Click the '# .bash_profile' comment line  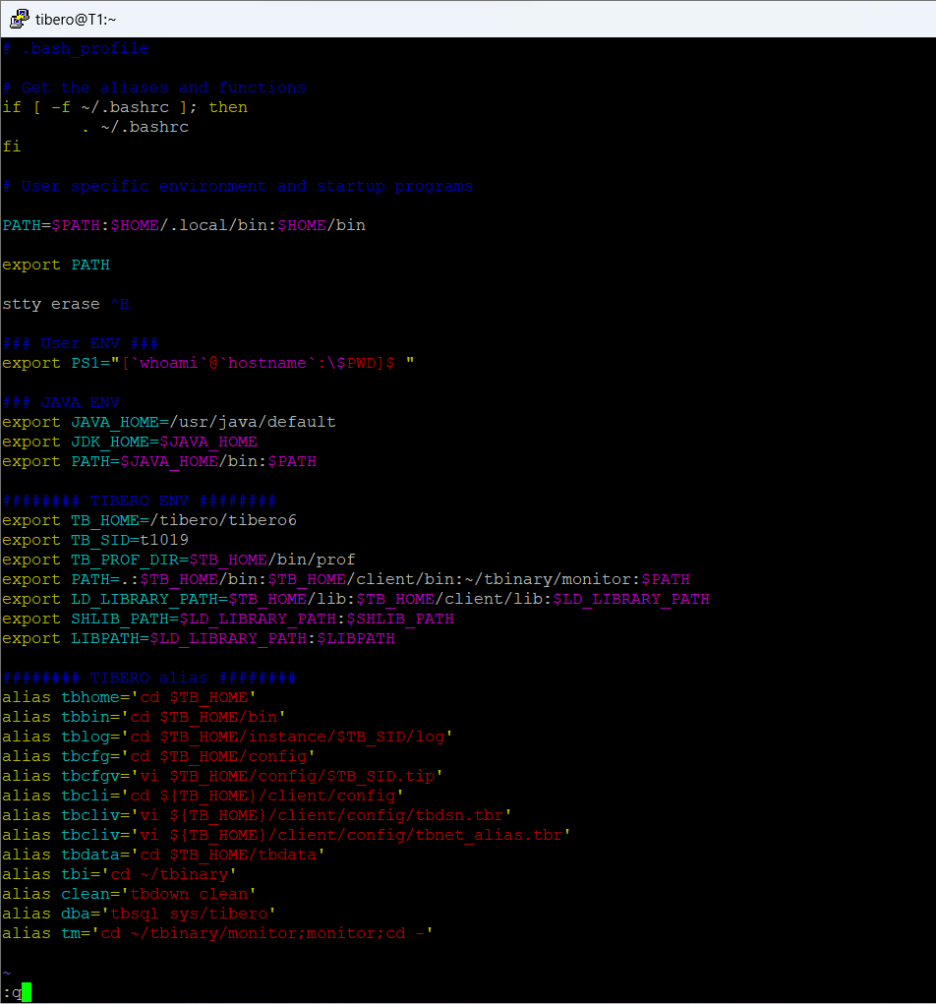(x=76, y=49)
